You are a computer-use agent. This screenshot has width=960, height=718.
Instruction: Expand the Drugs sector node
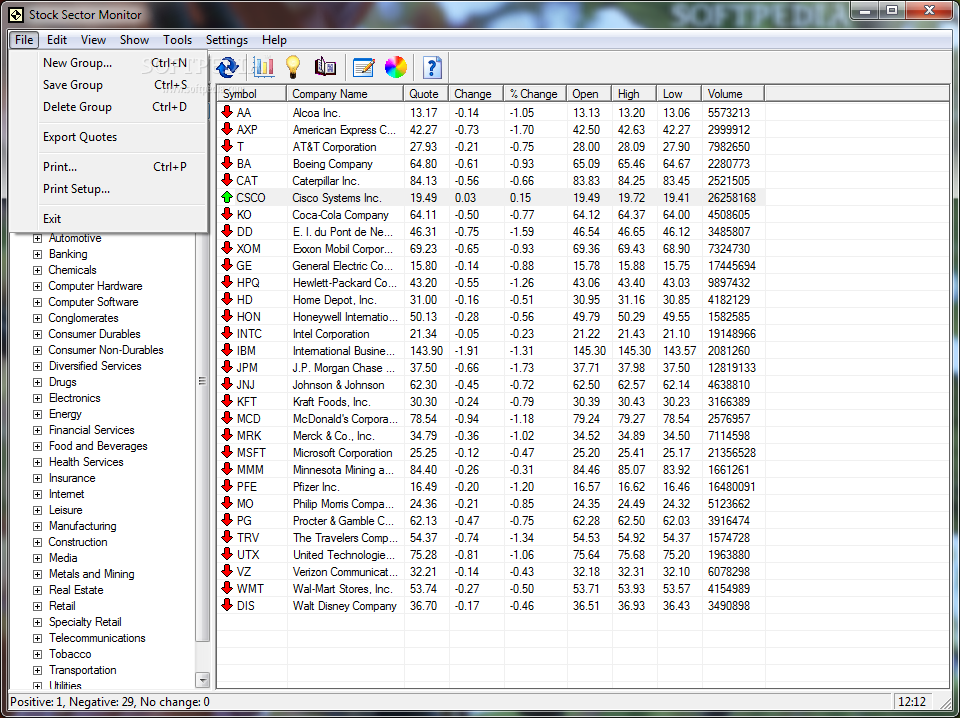click(37, 382)
